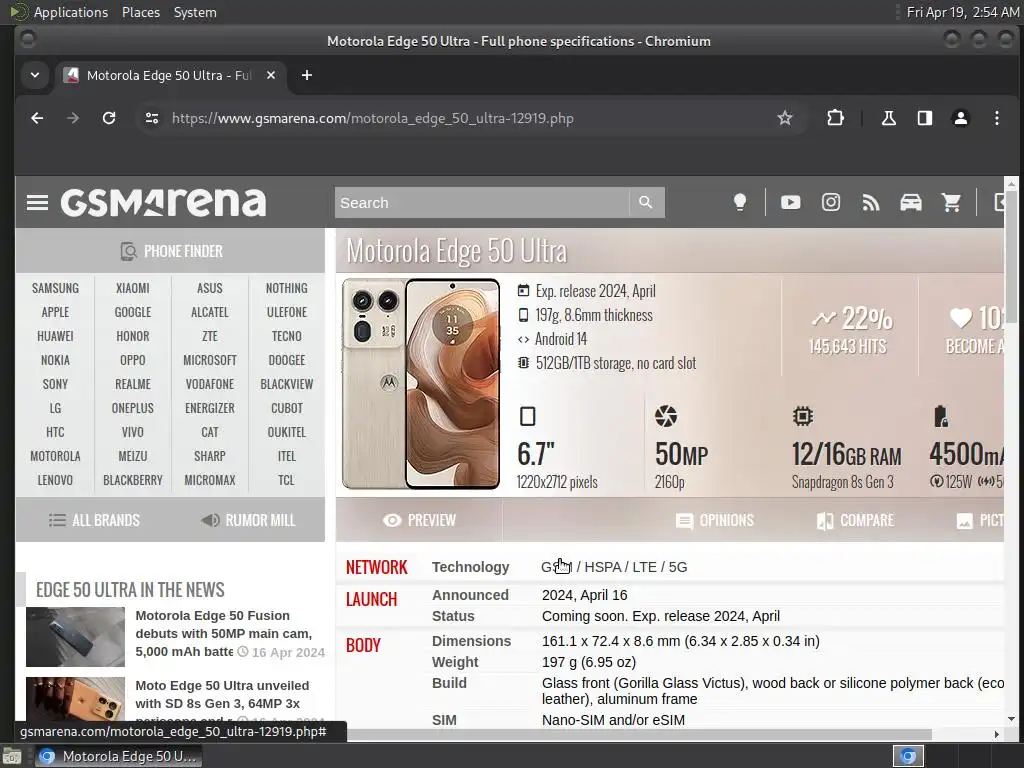Click the SIM spec label
Image resolution: width=1024 pixels, height=768 pixels.
pyautogui.click(x=444, y=720)
